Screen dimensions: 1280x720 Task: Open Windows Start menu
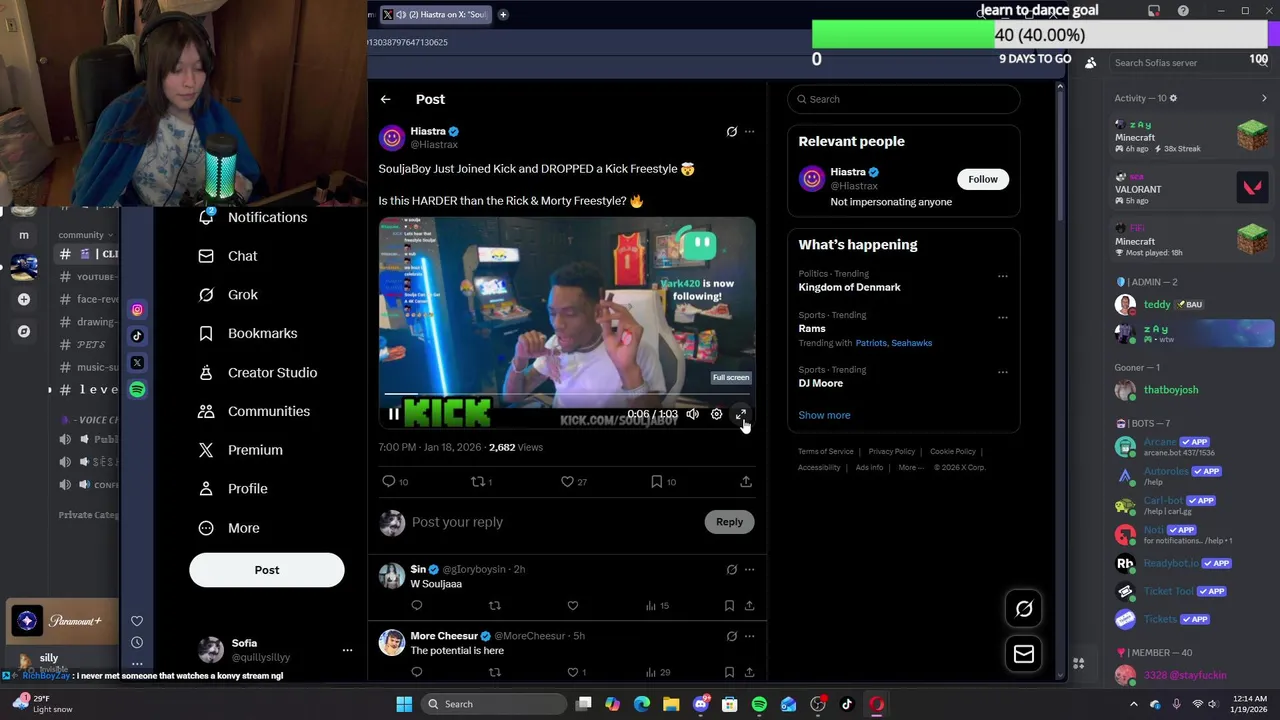[x=404, y=704]
